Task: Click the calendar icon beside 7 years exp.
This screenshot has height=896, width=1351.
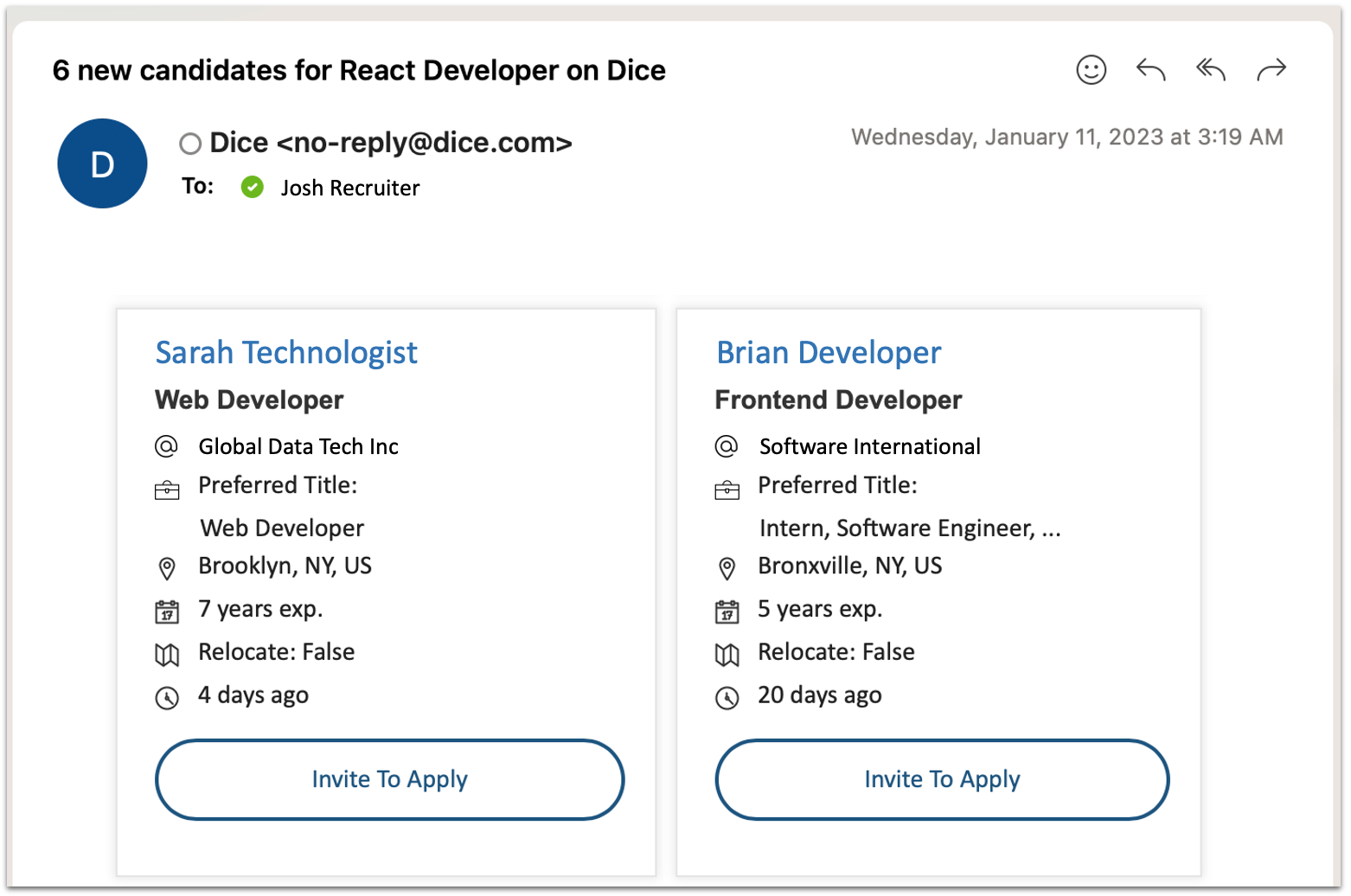Action: tap(166, 611)
